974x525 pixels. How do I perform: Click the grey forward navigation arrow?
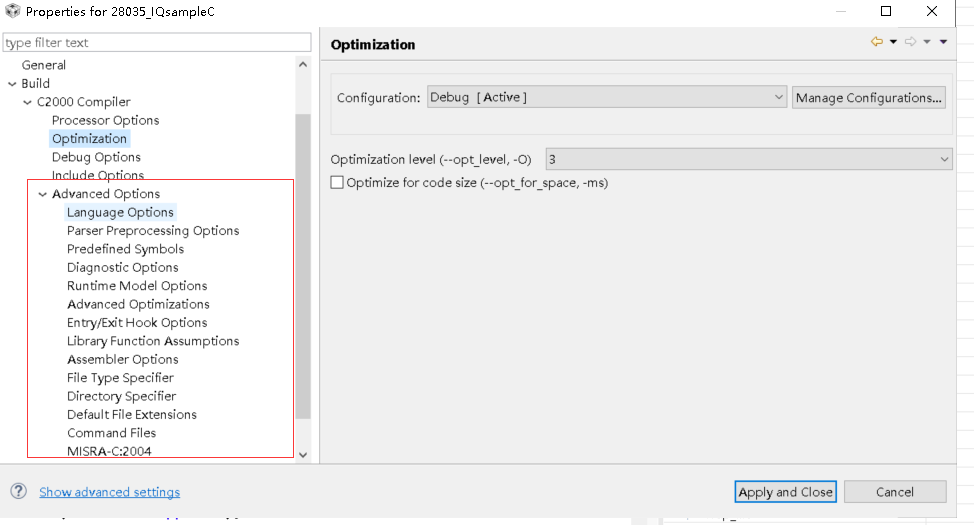point(910,42)
